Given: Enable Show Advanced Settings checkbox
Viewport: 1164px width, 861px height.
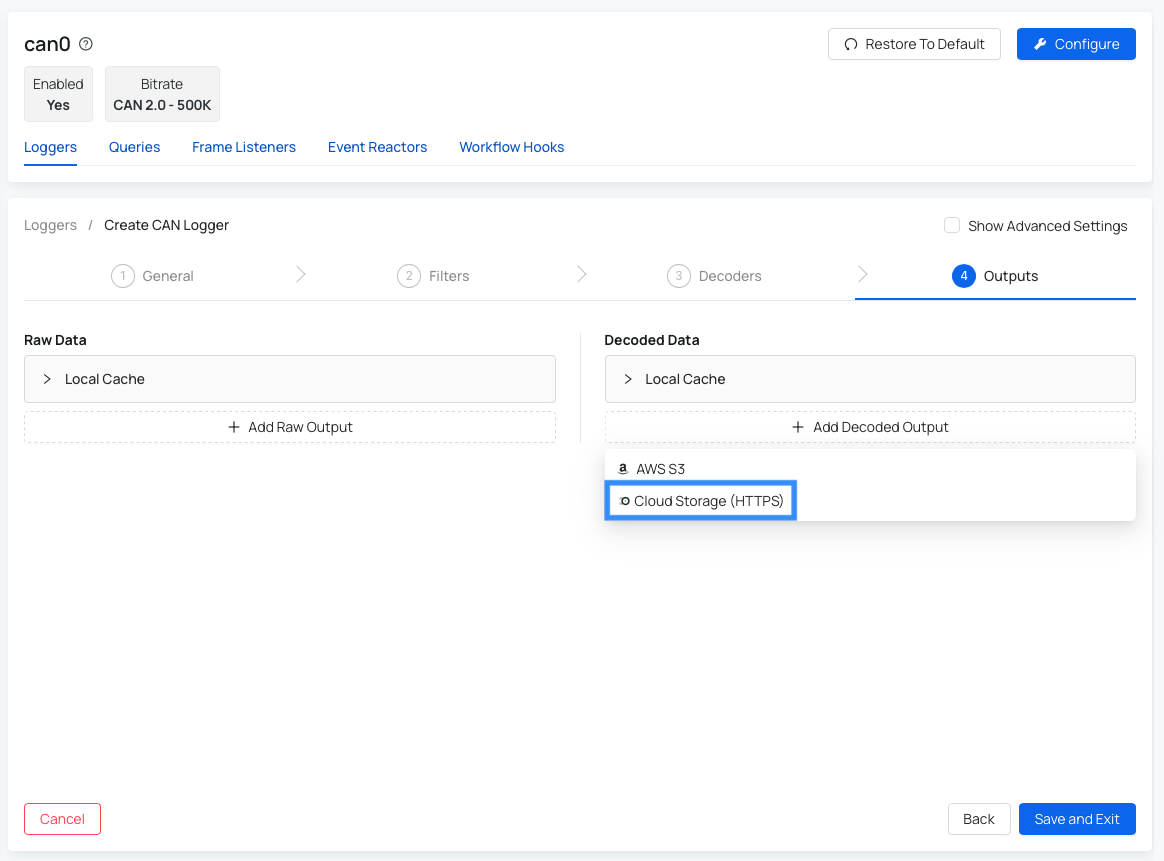Looking at the screenshot, I should click(952, 225).
